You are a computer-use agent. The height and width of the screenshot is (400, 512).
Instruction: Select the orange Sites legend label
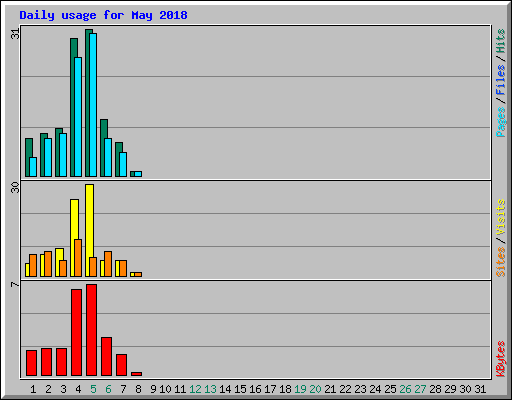501,262
